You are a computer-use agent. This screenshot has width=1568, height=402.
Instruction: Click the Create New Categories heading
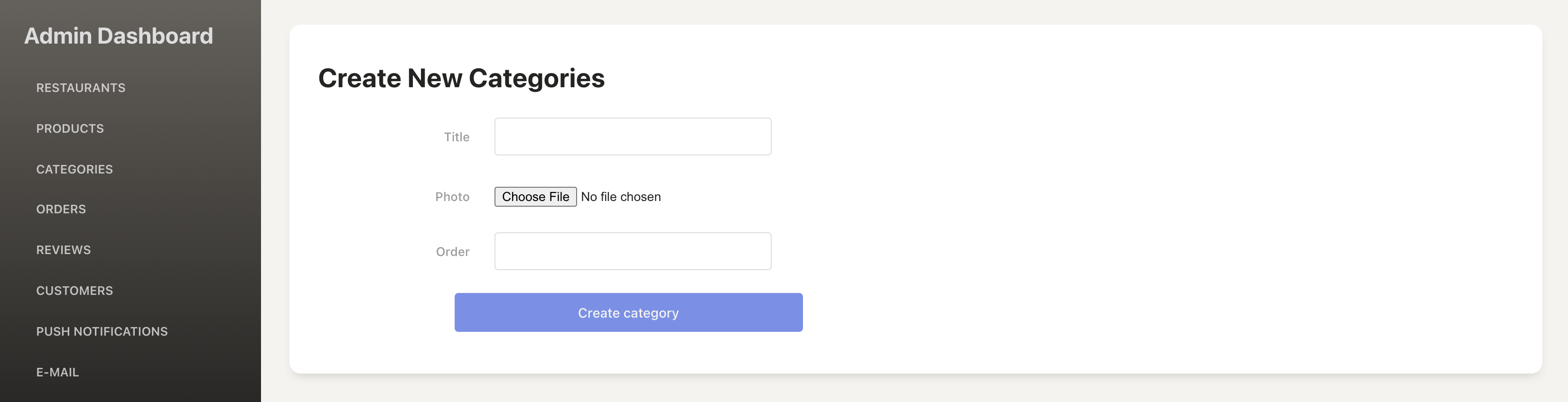(x=461, y=78)
